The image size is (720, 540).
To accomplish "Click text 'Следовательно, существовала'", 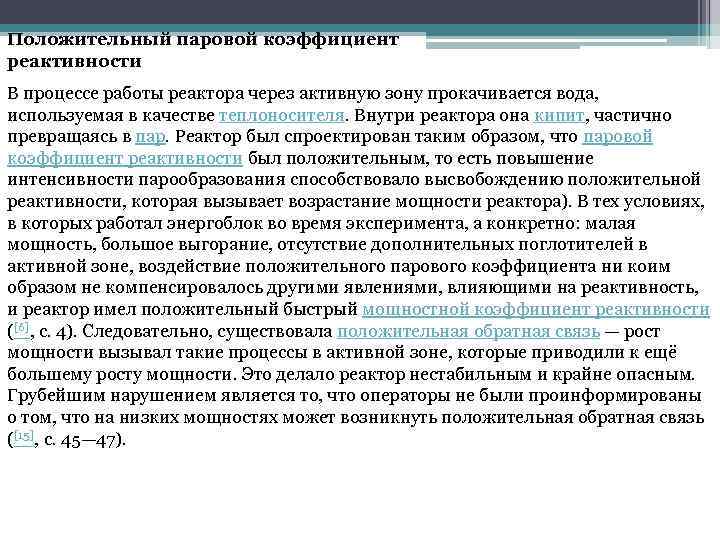I will [207, 331].
